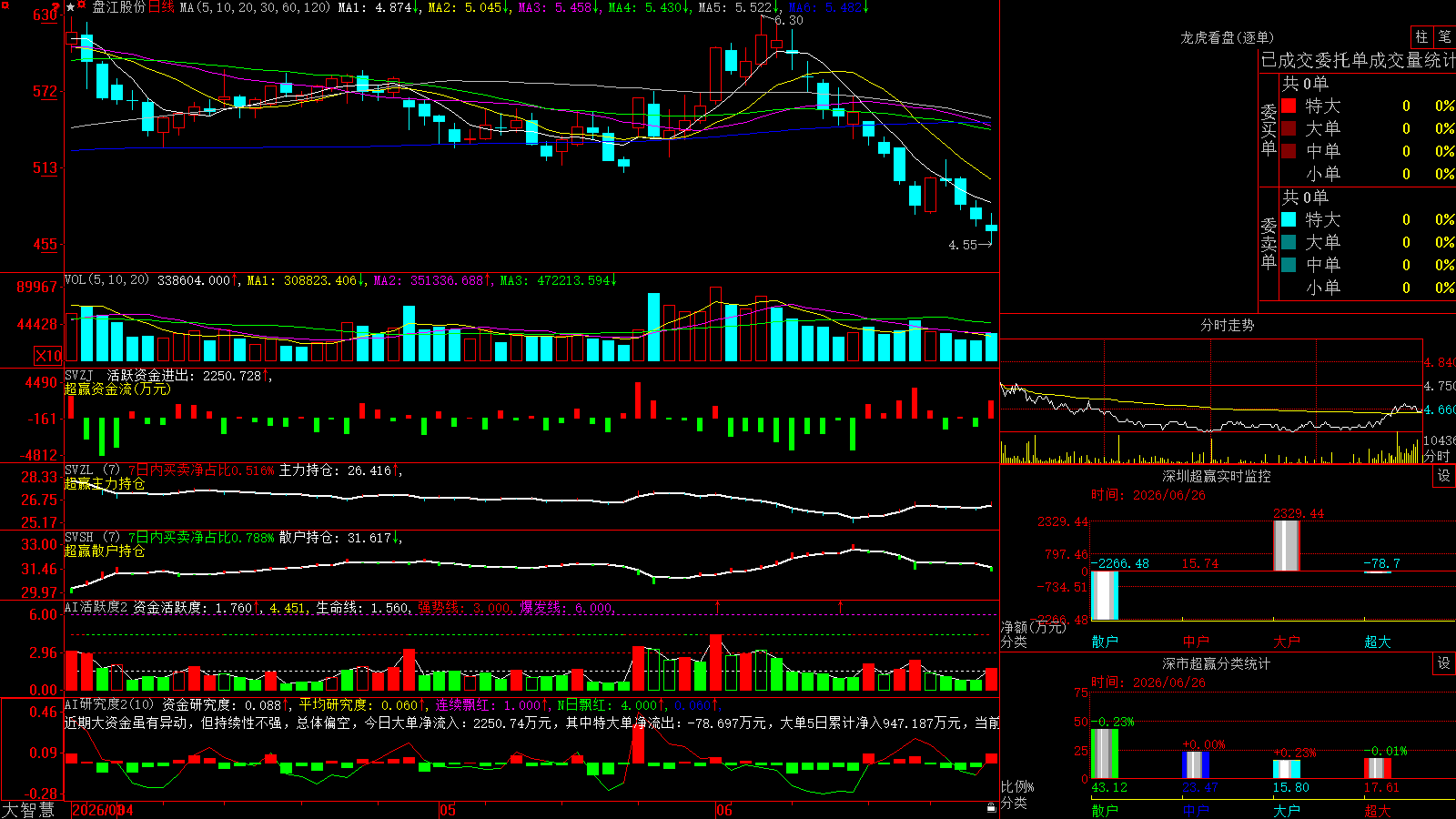Screen dimensions: 1456x819
Task: Click the green 散户 bar showing 43.12
Action: tap(1104, 753)
